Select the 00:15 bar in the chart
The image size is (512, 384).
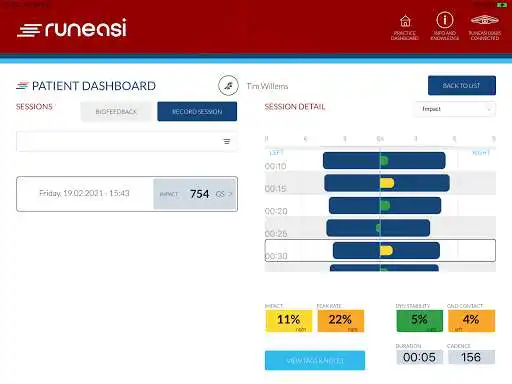tap(387, 183)
